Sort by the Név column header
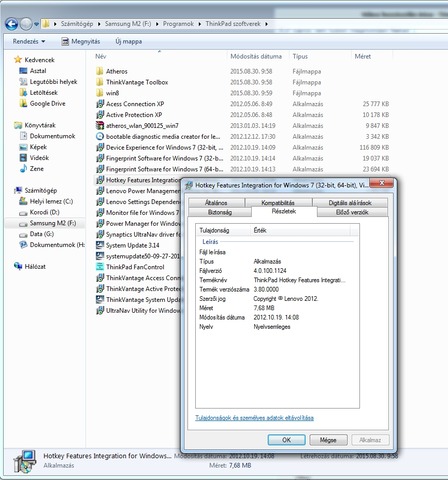 coord(101,56)
